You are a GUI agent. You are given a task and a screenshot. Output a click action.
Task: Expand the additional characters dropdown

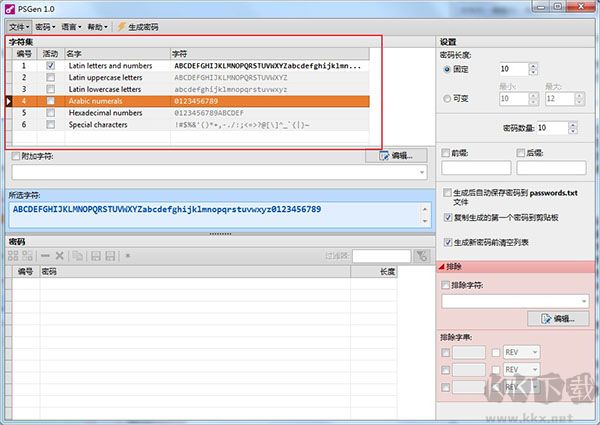click(422, 173)
